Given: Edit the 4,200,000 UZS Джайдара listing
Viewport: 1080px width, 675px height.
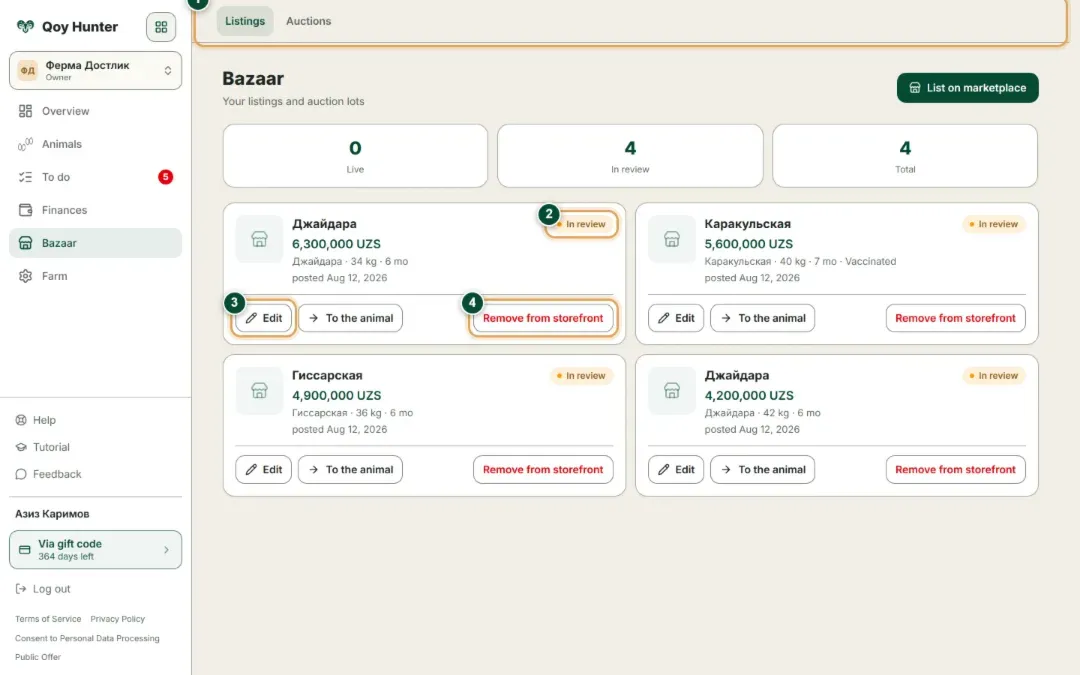Looking at the screenshot, I should click(x=676, y=470).
